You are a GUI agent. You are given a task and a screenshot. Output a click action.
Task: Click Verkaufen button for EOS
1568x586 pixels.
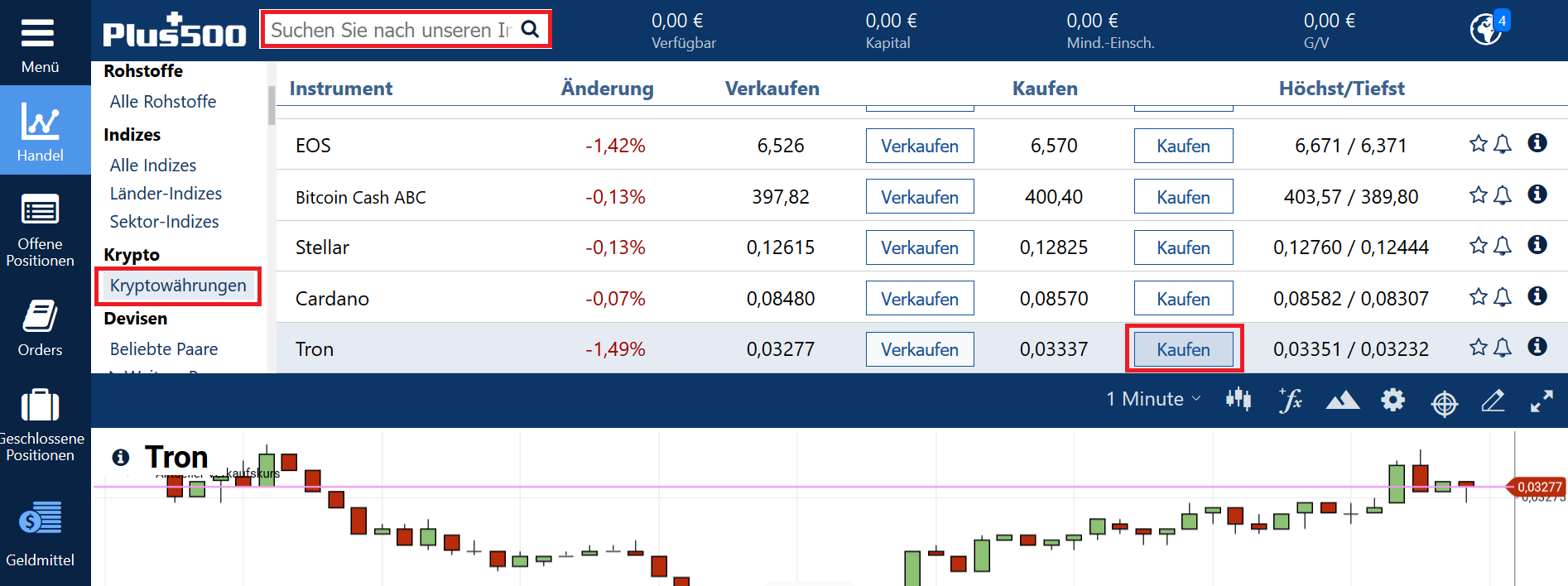tap(920, 146)
